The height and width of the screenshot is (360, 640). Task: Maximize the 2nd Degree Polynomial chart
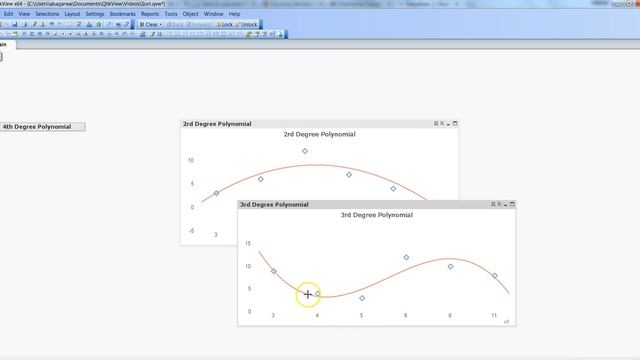(455, 124)
